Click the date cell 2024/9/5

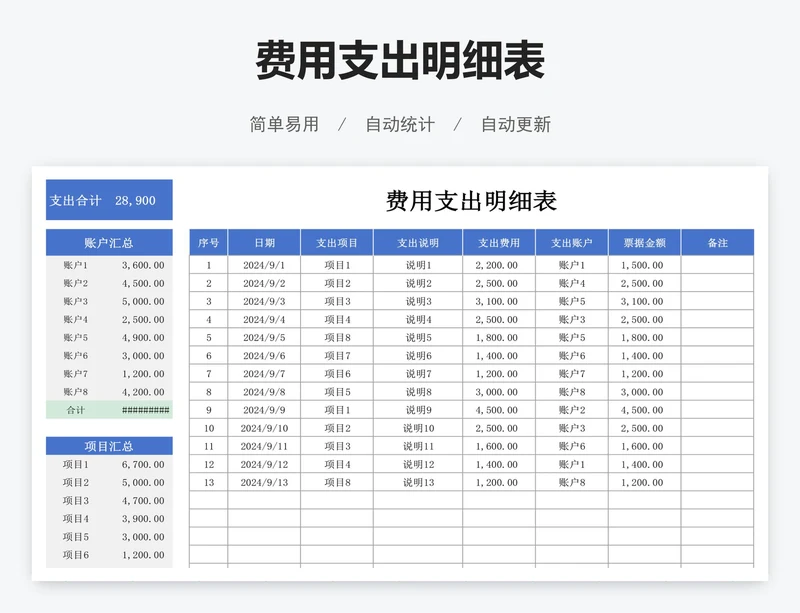[264, 337]
